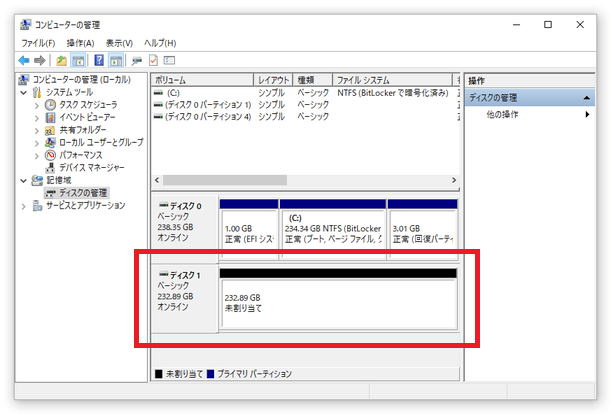Click the Back arrow in the toolbar

click(x=24, y=61)
